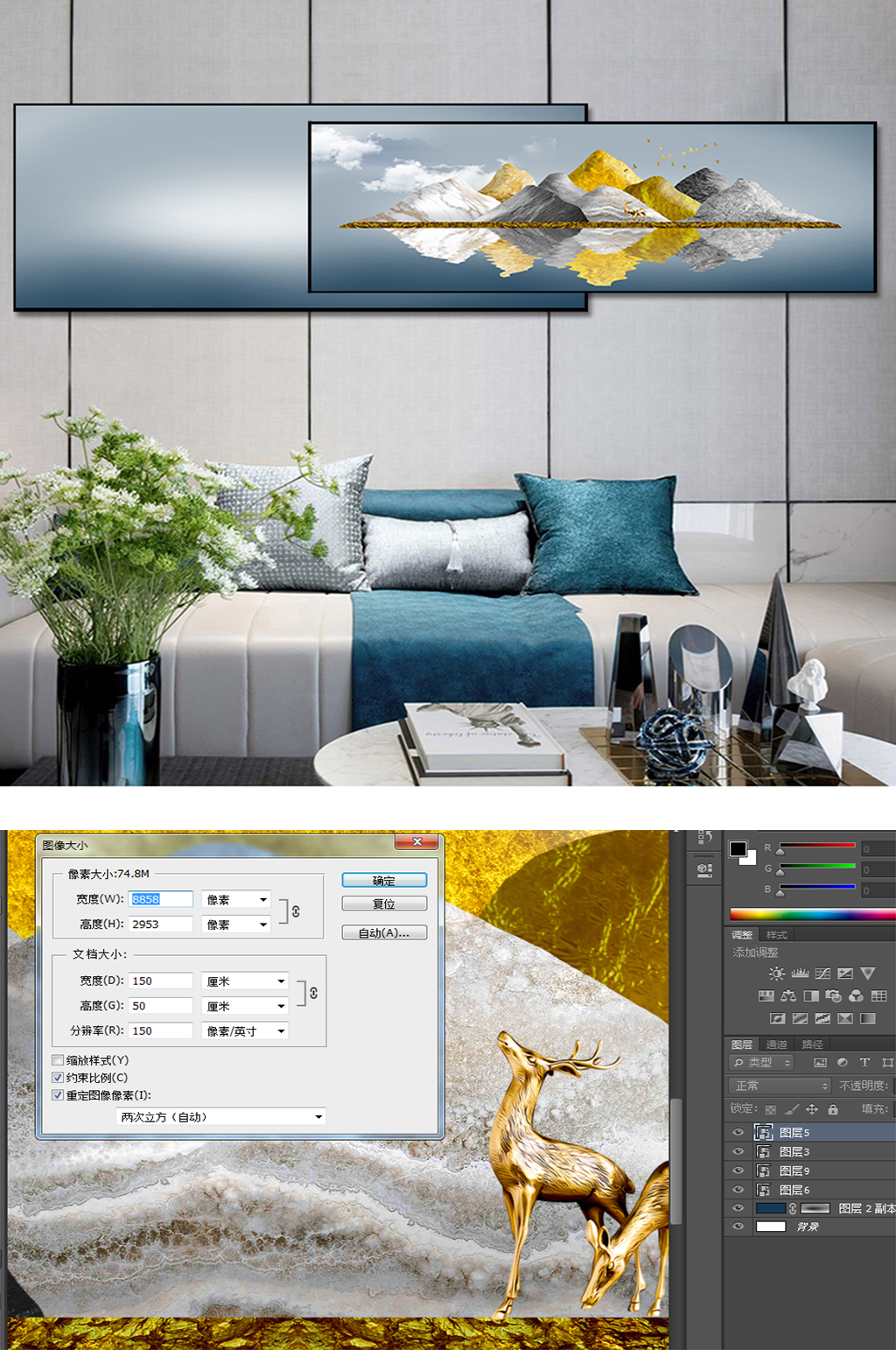
Task: Add a Photo Filter adjustment (camera icon)
Action: (x=834, y=995)
